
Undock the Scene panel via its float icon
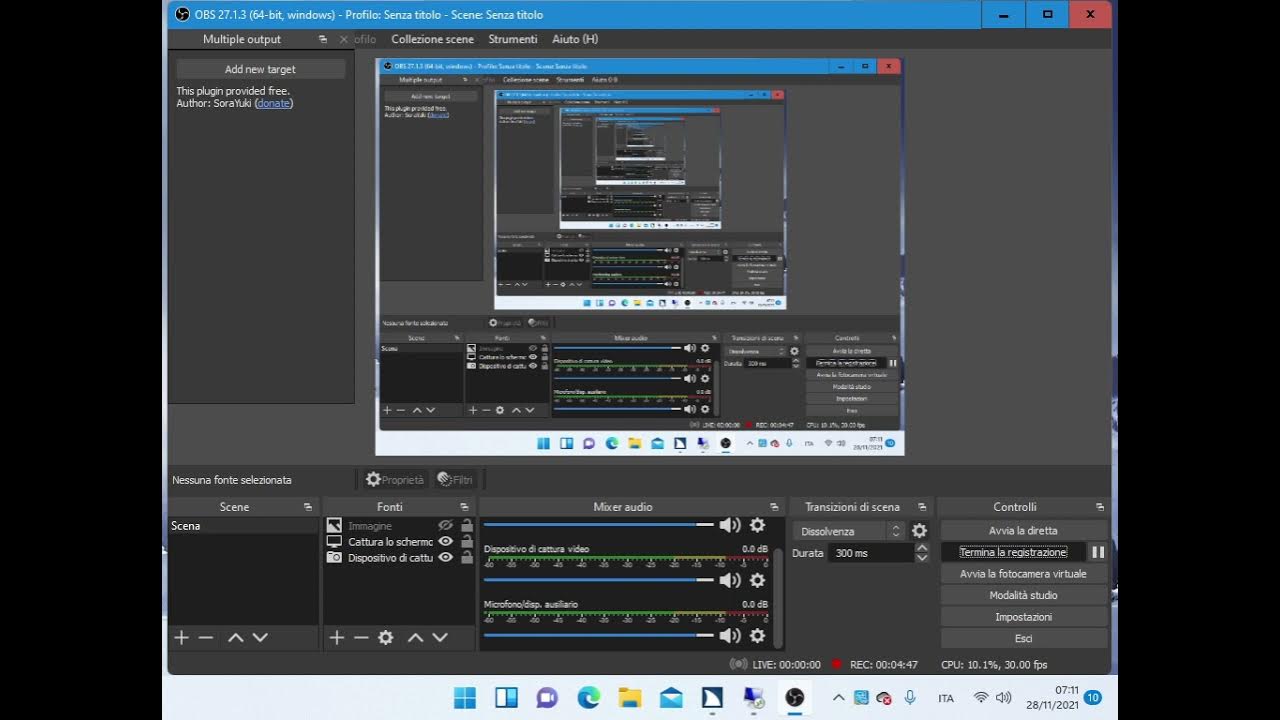click(308, 507)
